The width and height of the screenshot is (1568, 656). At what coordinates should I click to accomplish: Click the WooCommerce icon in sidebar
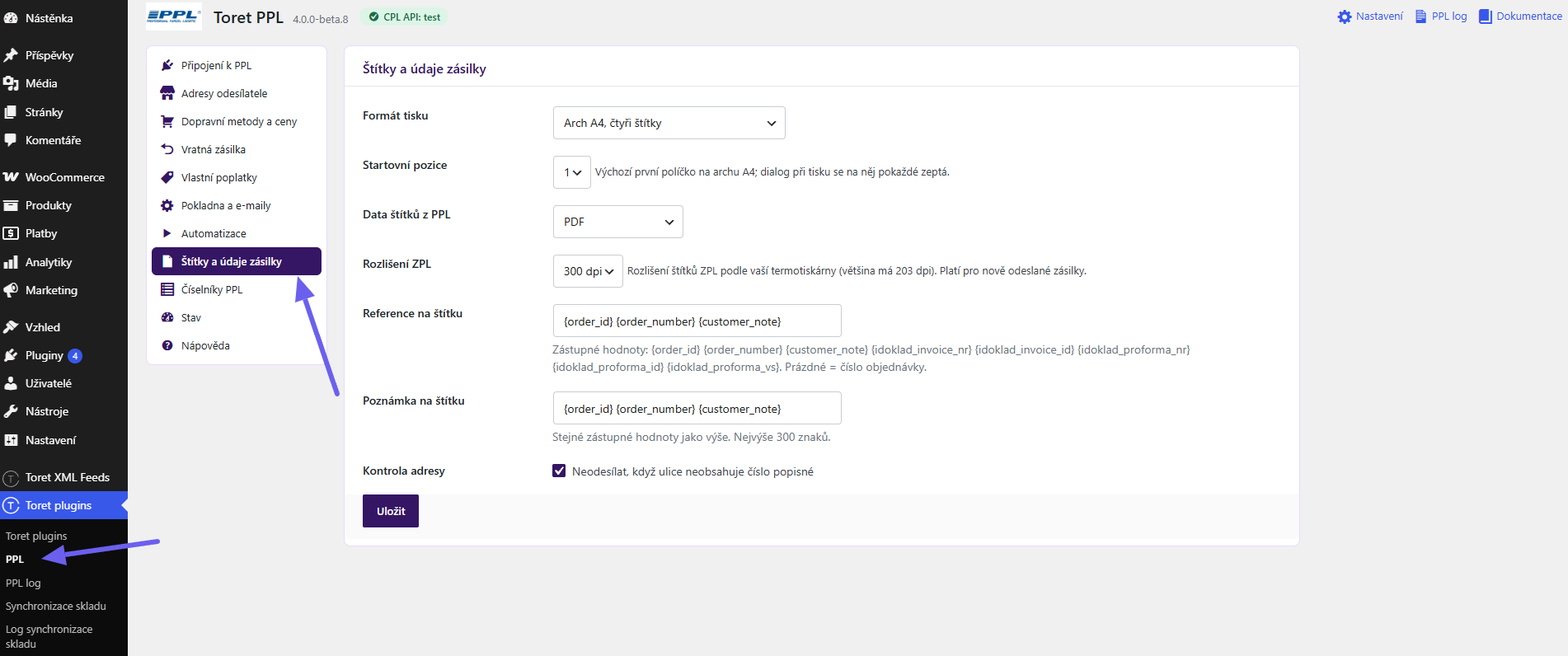(11, 177)
